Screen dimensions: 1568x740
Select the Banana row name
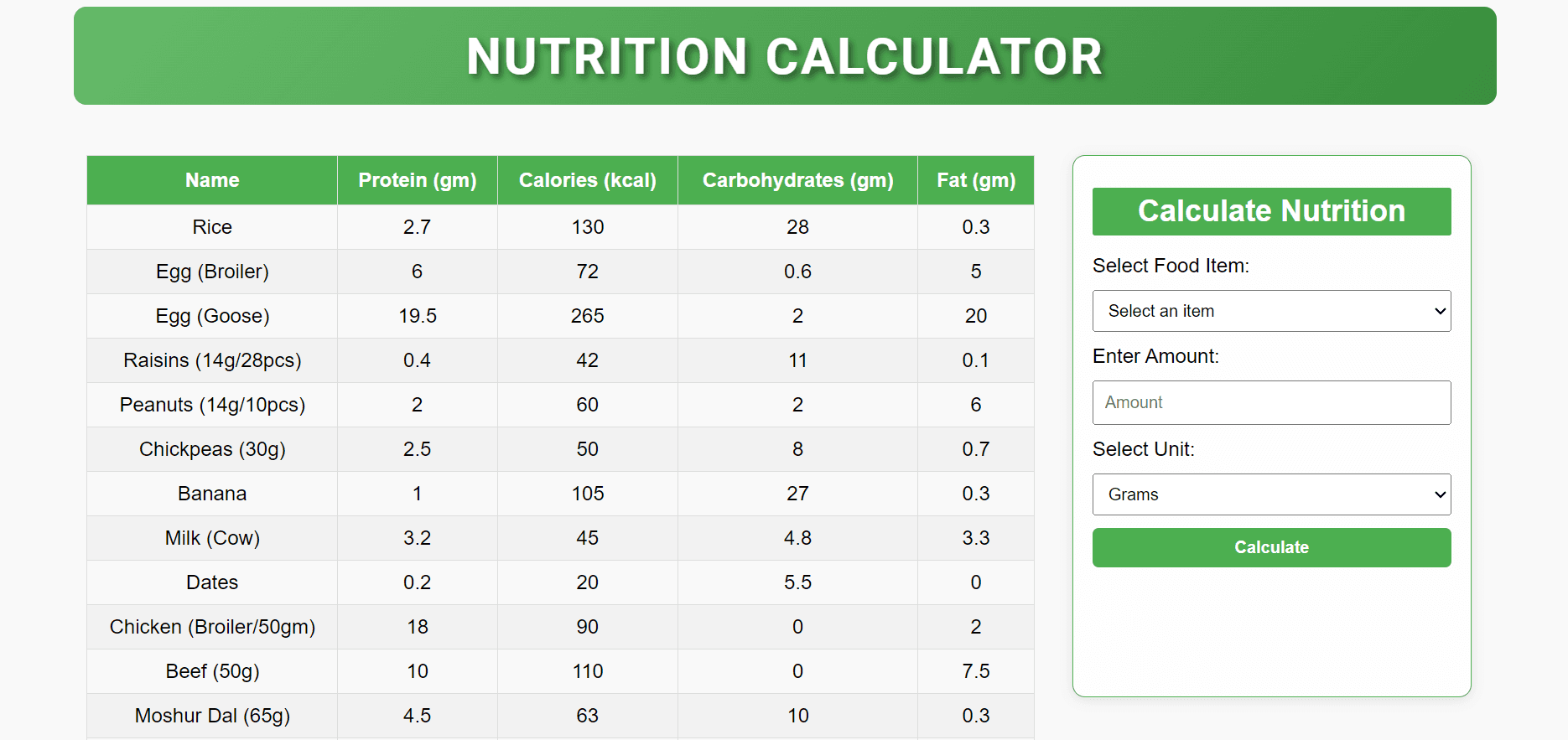pos(212,494)
